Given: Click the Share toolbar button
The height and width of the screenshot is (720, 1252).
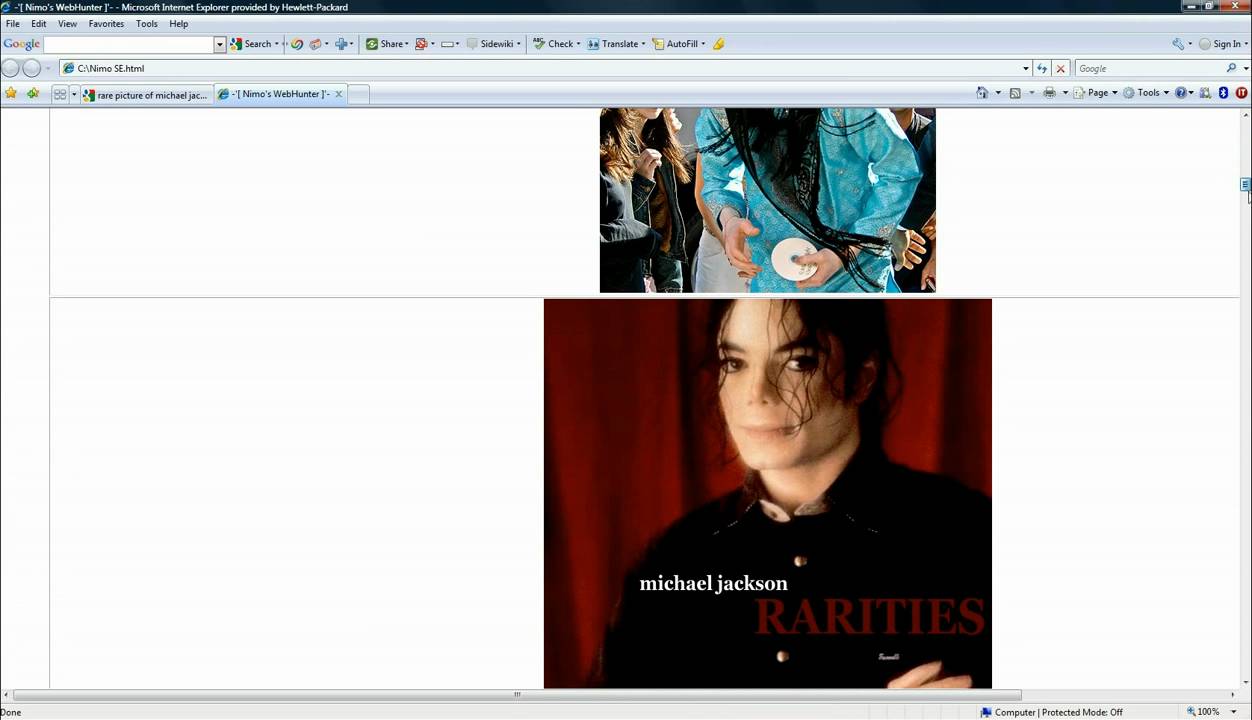Looking at the screenshot, I should (385, 44).
